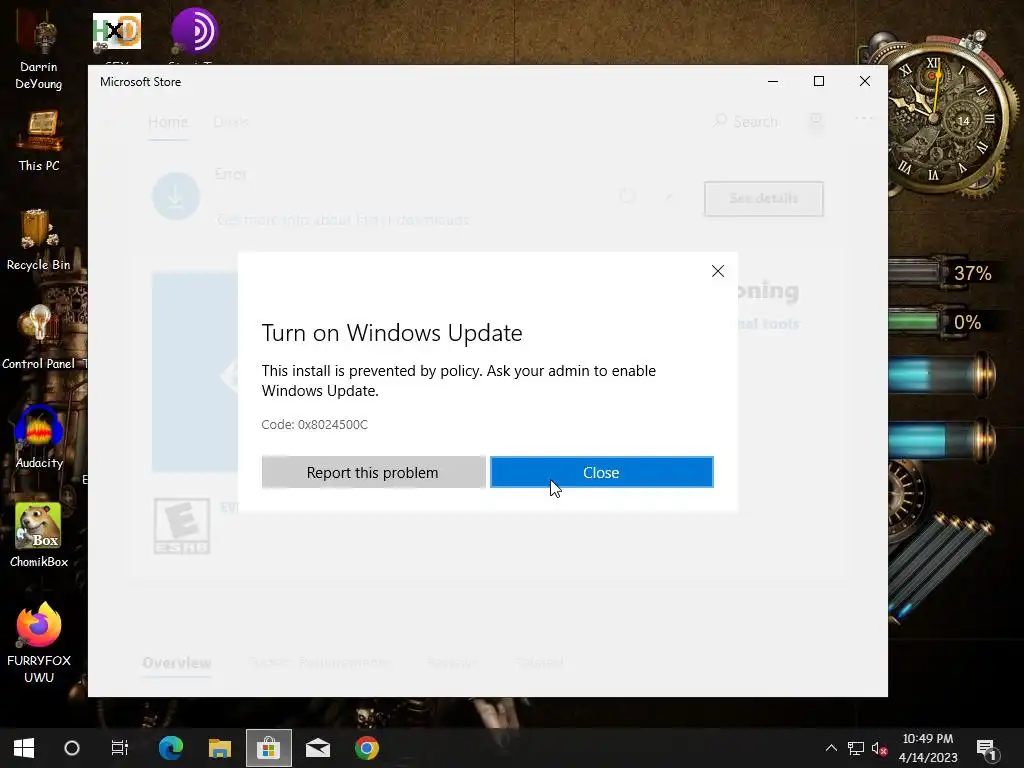Open clock showing 10:49 PM

click(928, 748)
